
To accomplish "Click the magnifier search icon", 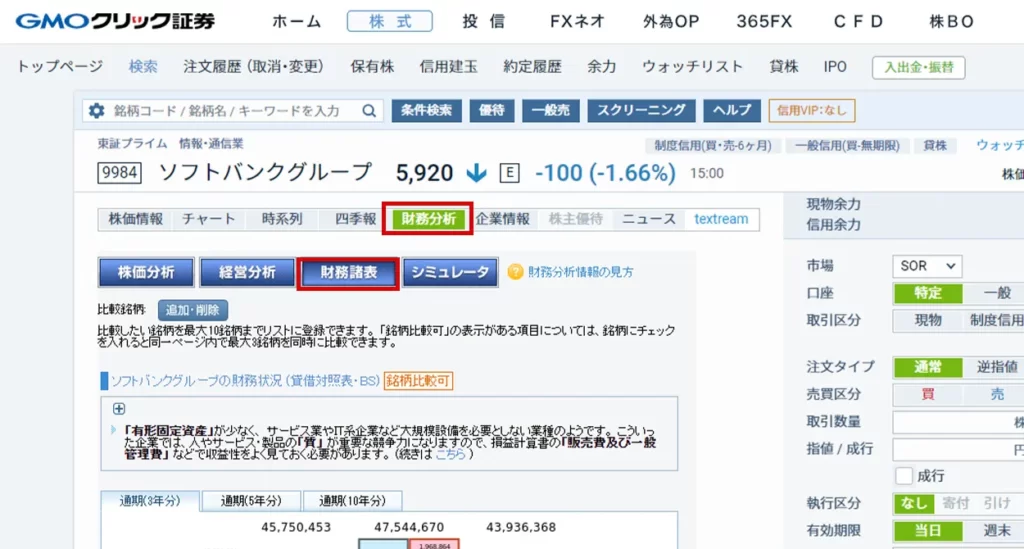I will coord(369,110).
